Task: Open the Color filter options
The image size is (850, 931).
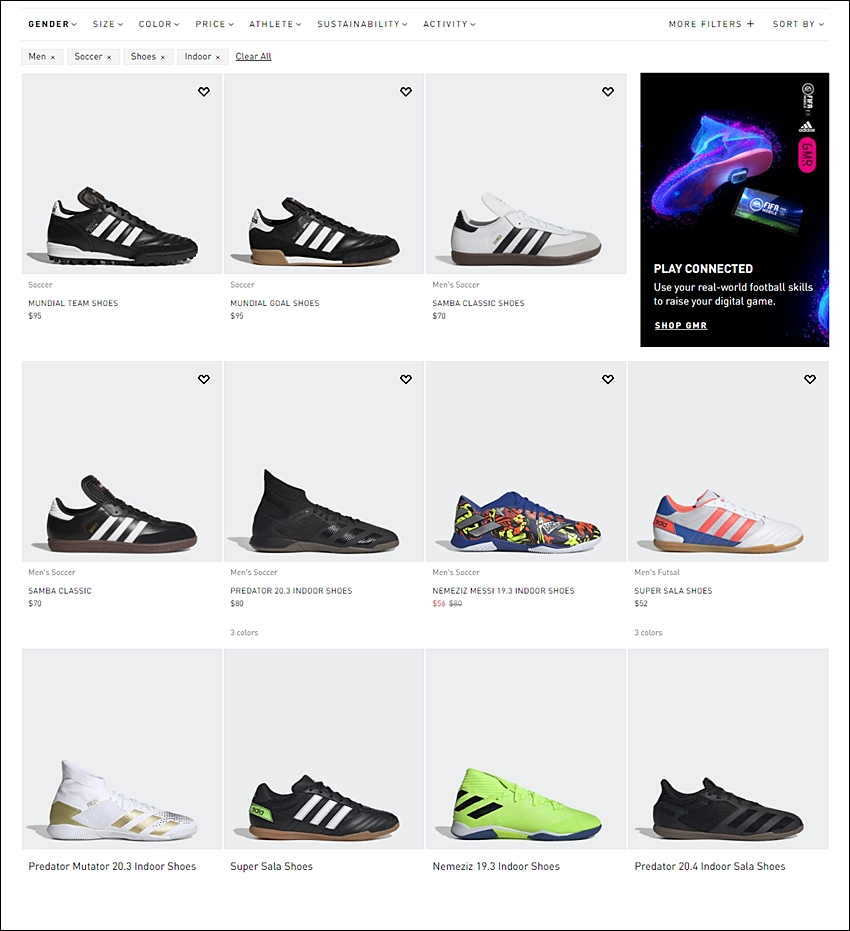Action: coord(159,24)
